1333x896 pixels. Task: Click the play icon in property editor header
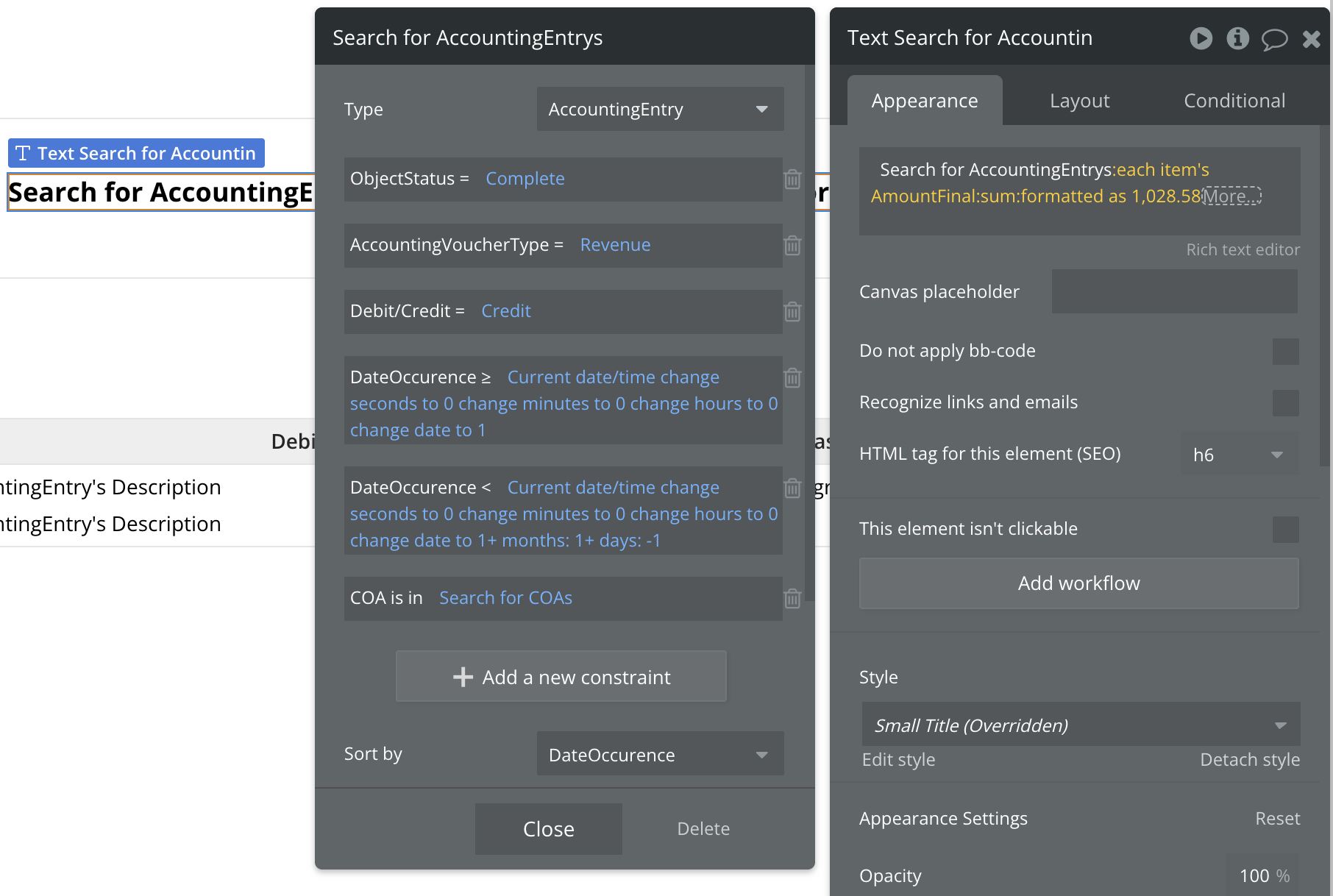click(x=1201, y=38)
